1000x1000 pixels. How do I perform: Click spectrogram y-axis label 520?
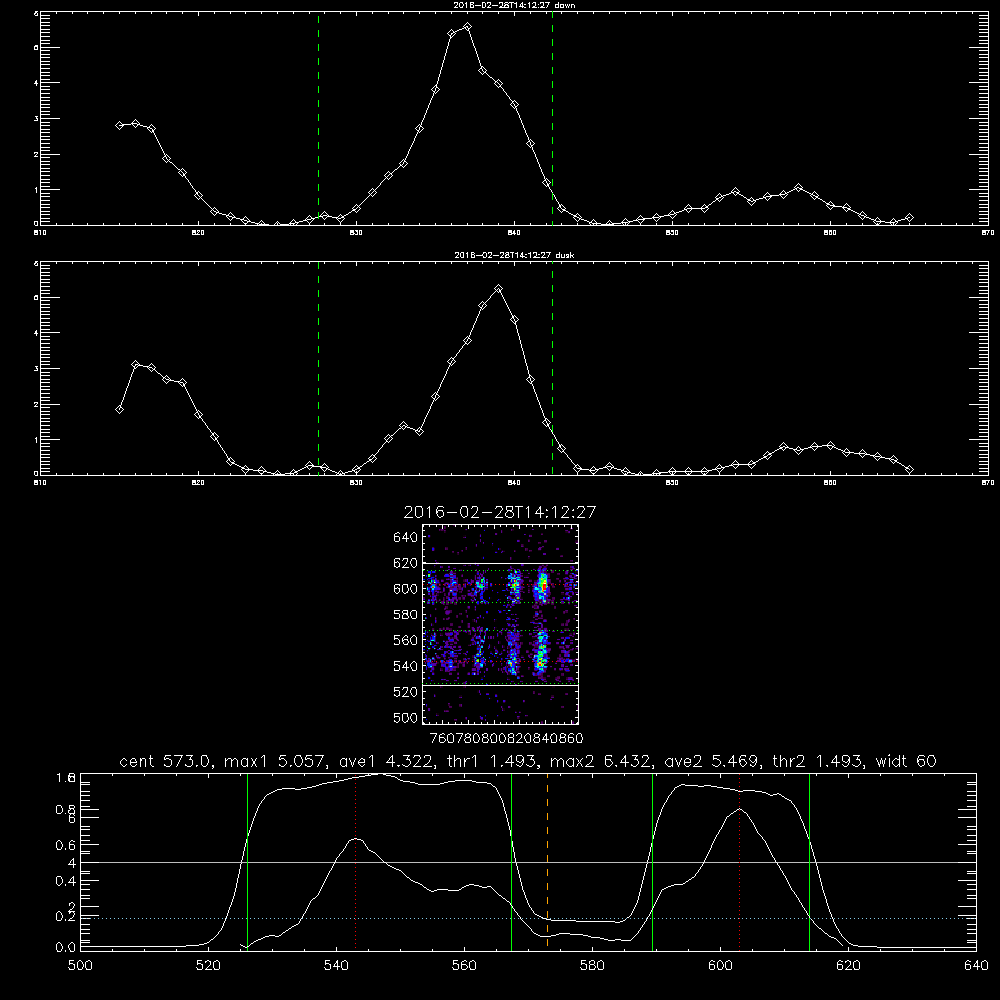406,692
